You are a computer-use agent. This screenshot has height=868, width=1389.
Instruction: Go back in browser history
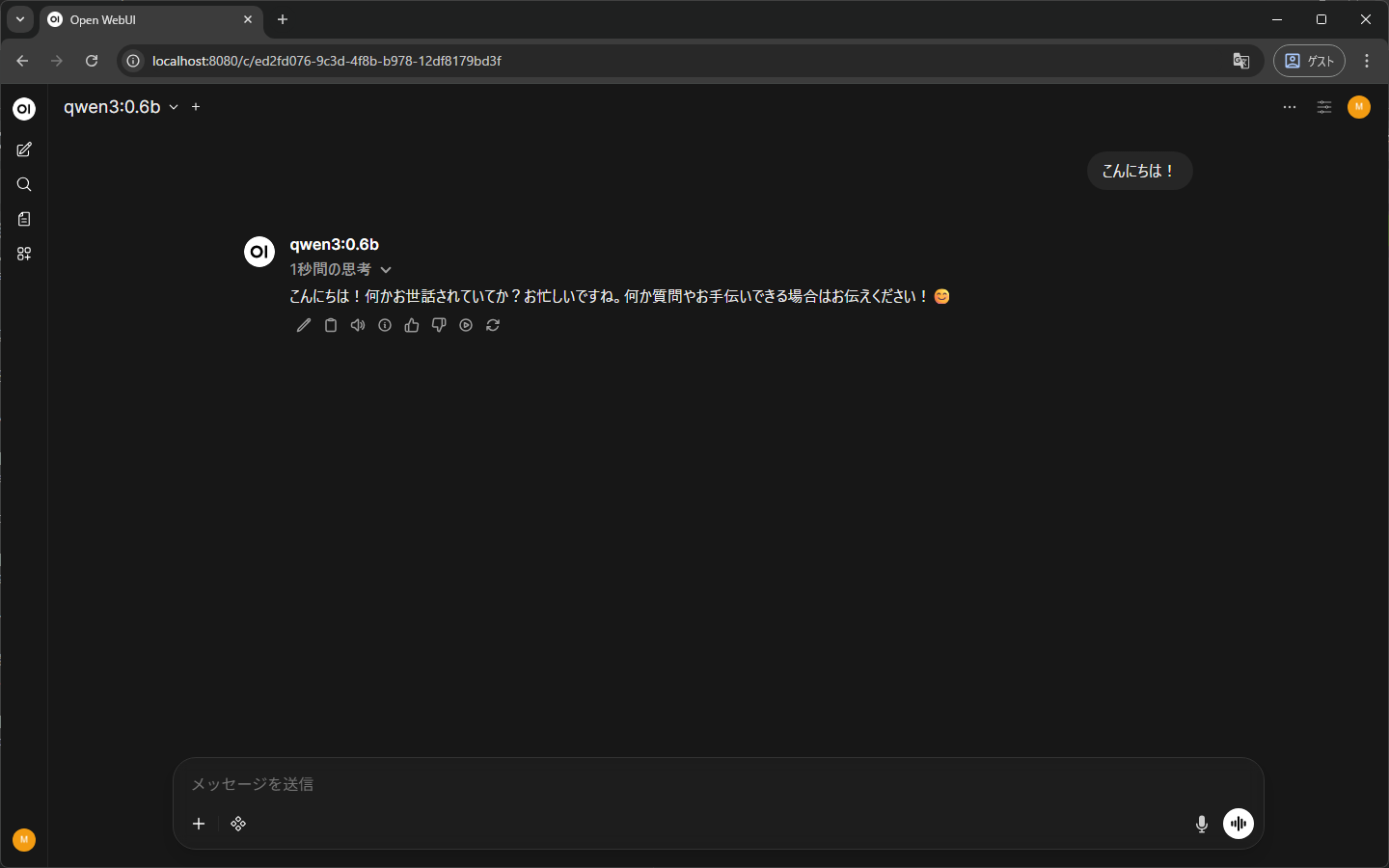[22, 61]
